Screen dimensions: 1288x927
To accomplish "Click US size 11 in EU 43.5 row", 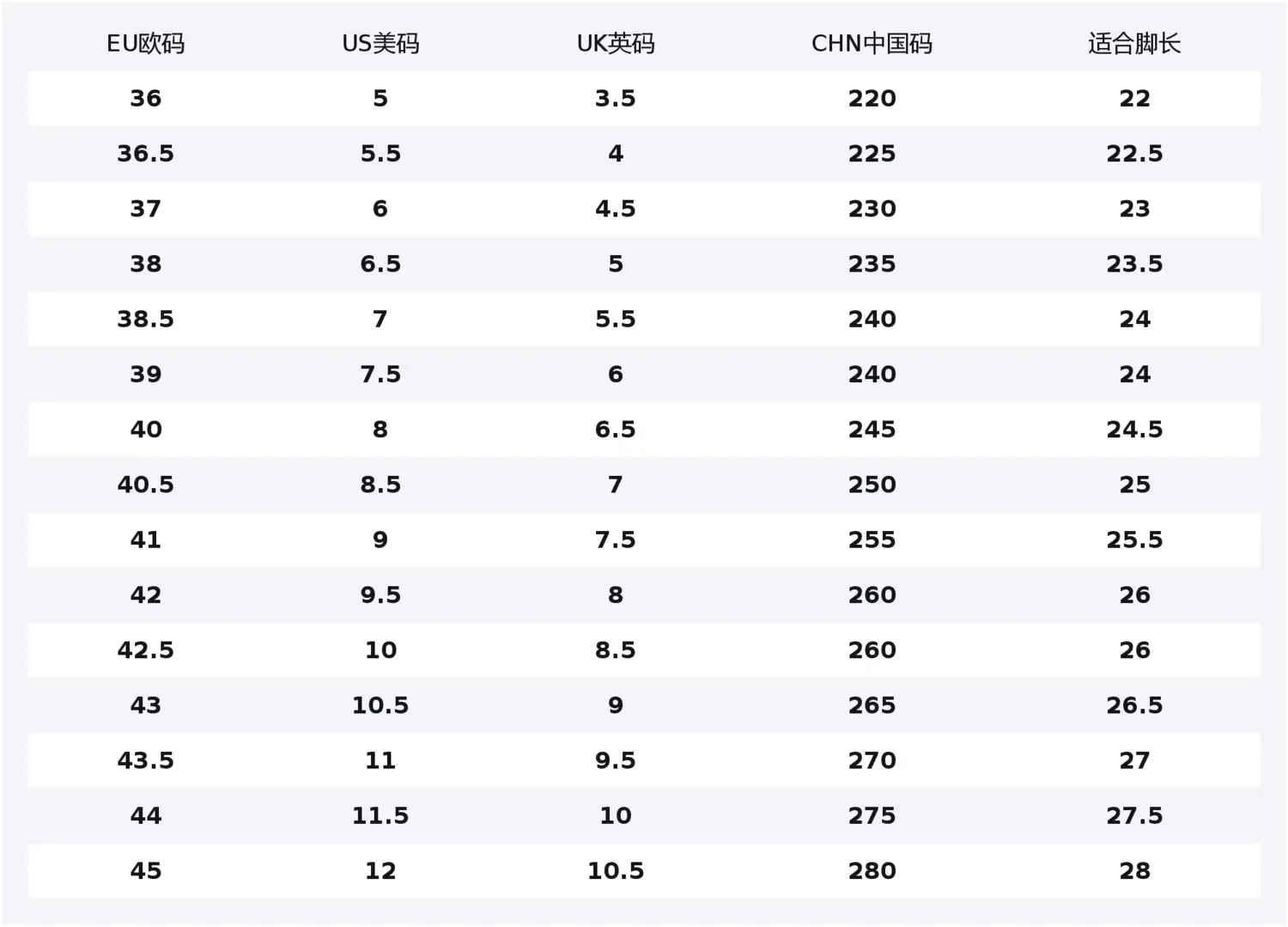I will coord(380,760).
